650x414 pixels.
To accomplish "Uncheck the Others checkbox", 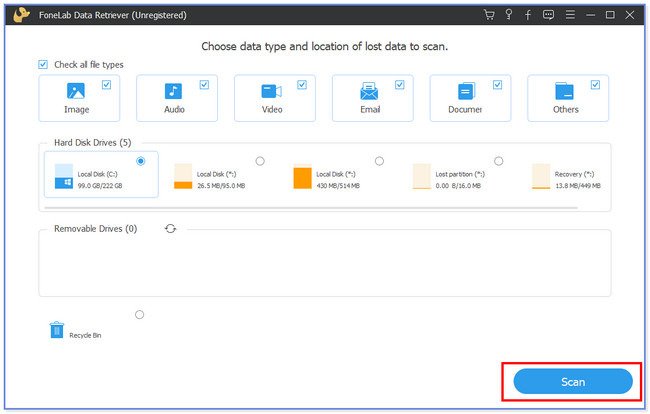I will point(595,85).
